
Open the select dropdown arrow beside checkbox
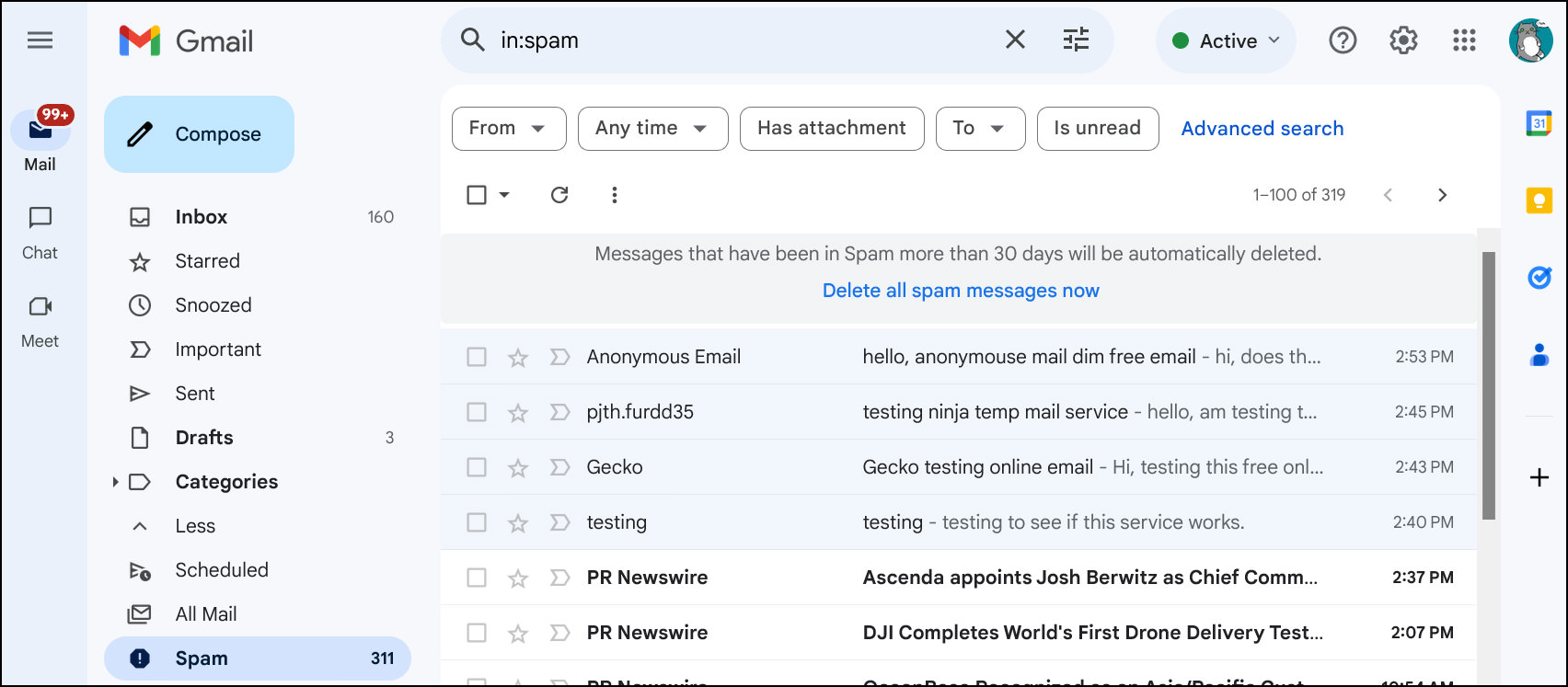[x=504, y=195]
